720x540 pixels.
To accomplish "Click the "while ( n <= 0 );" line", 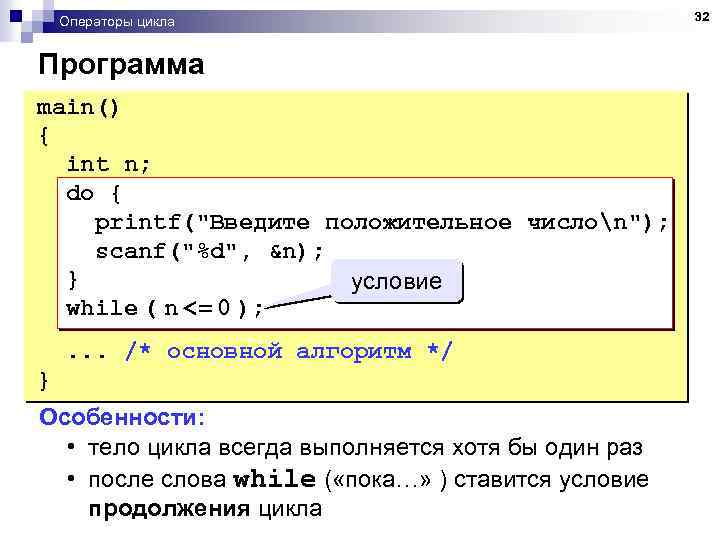I will (x=164, y=308).
